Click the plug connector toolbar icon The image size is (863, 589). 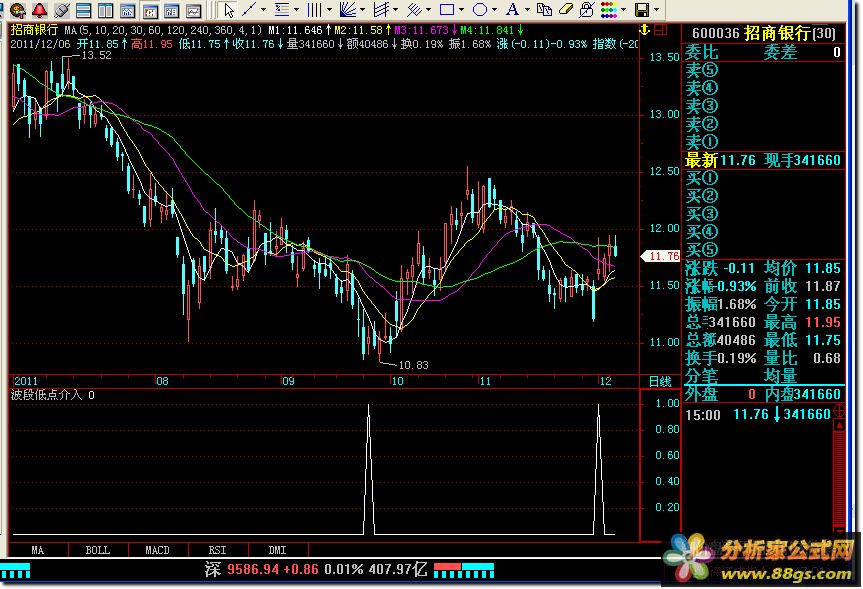[62, 9]
